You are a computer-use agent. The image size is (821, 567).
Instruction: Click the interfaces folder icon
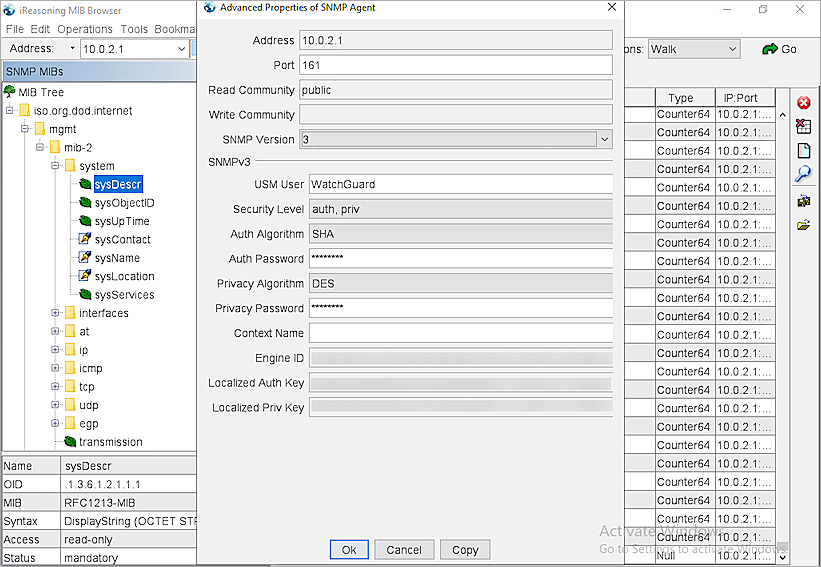[70, 313]
